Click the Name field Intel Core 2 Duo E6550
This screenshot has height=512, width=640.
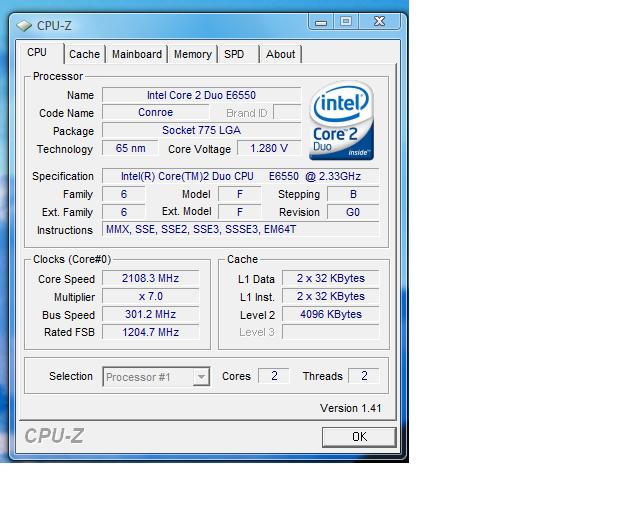coord(201,95)
